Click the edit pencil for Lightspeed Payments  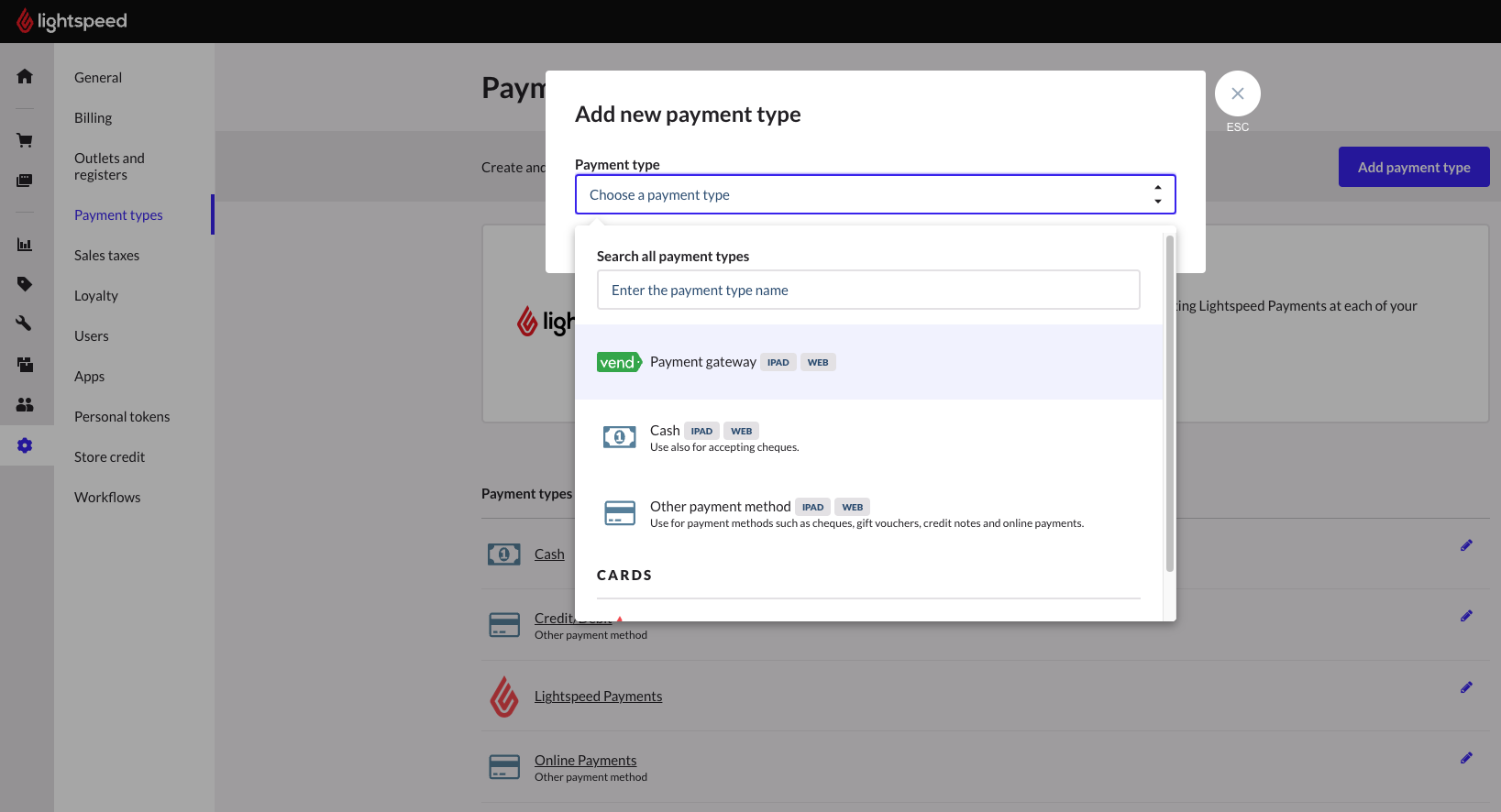(x=1466, y=687)
